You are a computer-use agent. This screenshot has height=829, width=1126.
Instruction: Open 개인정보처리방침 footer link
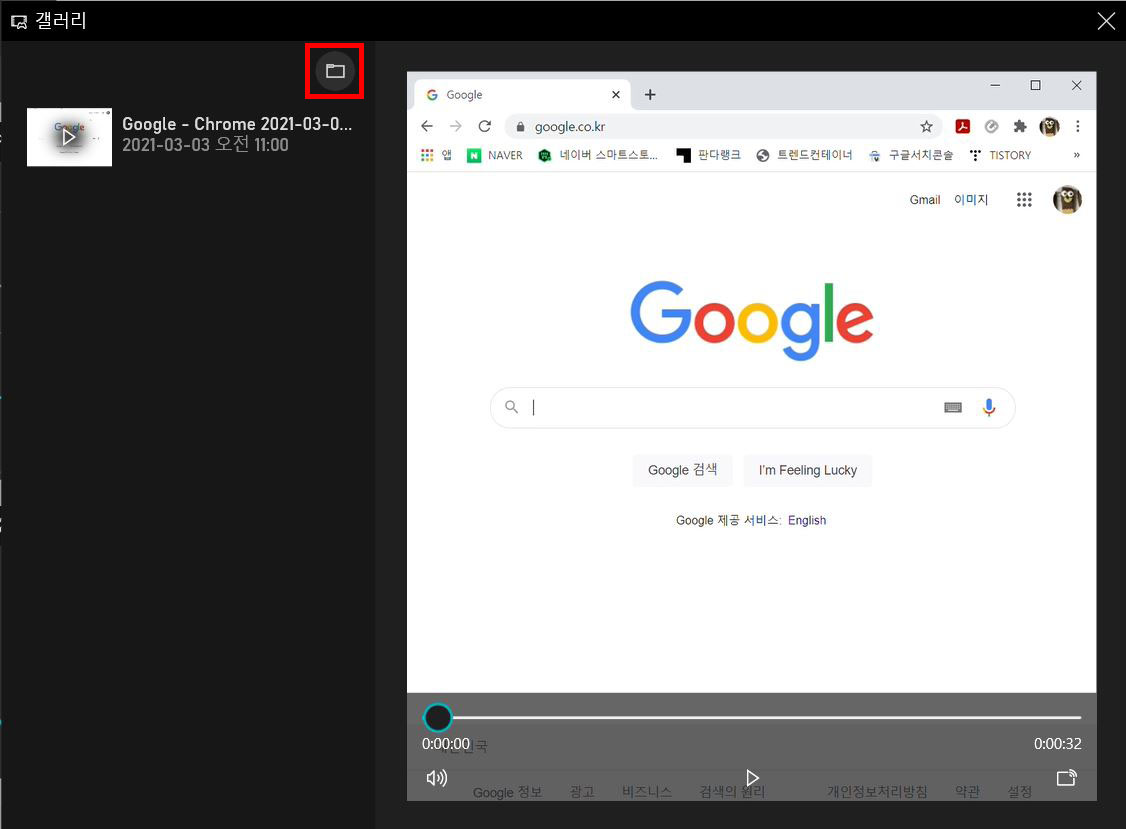pyautogui.click(x=877, y=792)
